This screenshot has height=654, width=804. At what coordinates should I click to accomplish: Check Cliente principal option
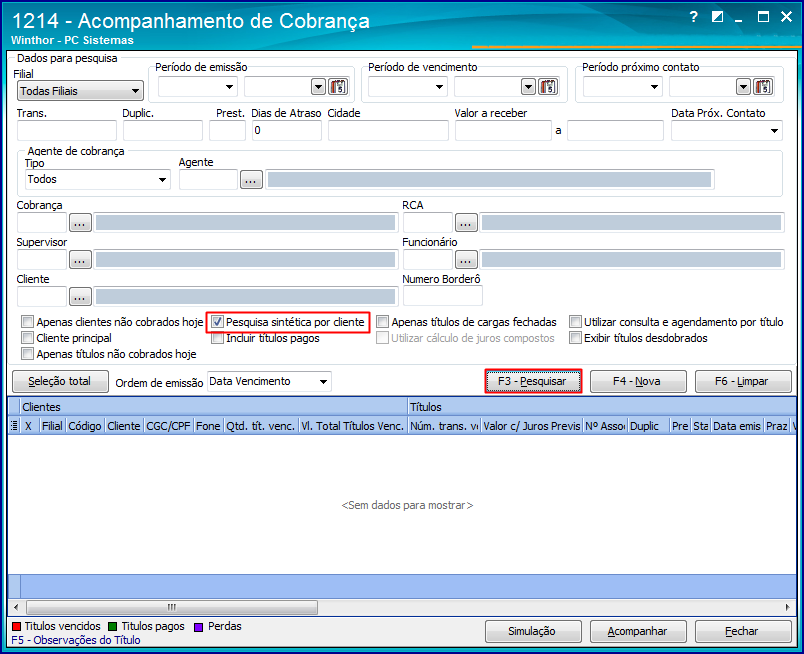tap(27, 338)
